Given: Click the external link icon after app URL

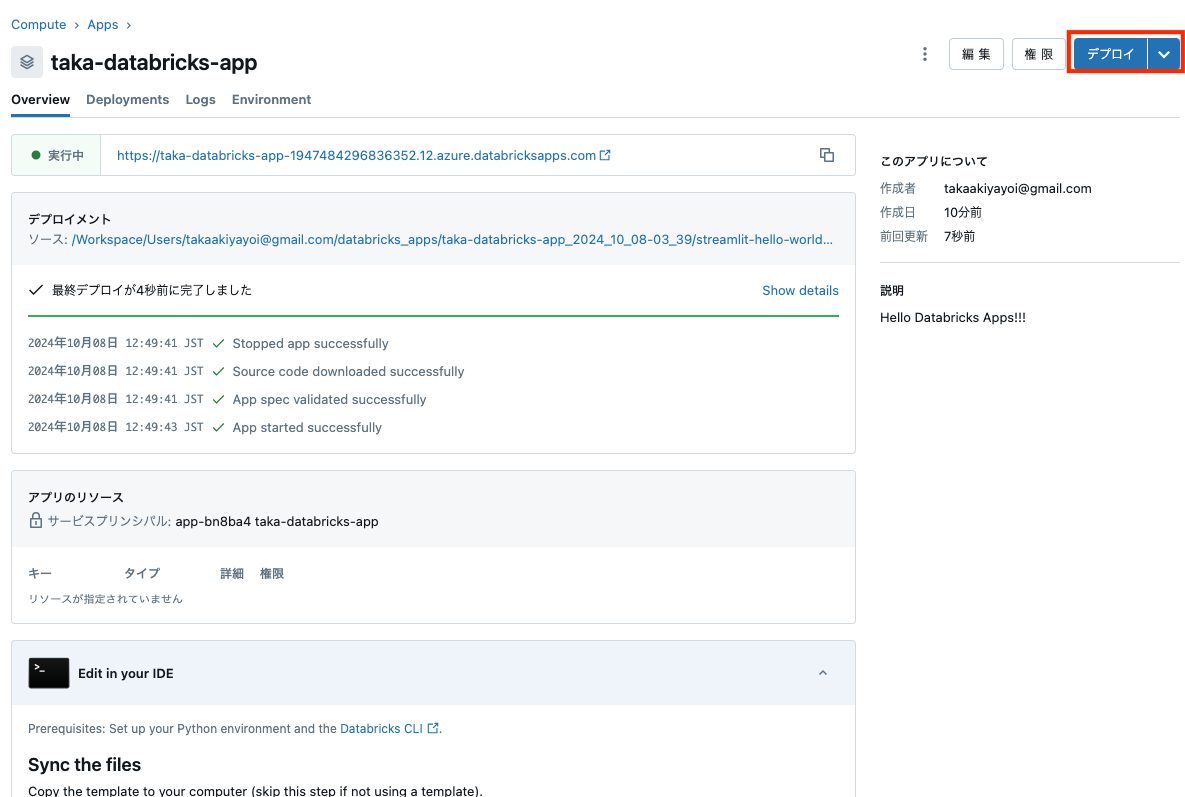Looking at the screenshot, I should pyautogui.click(x=605, y=155).
